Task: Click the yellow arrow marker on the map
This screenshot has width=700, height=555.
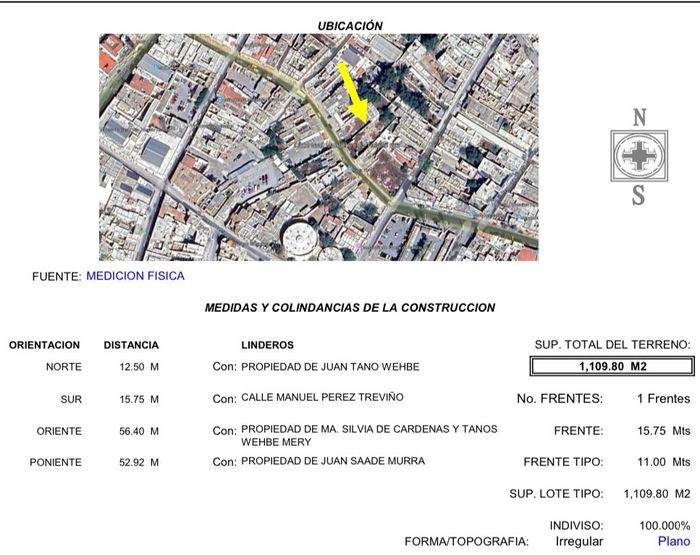Action: pyautogui.click(x=353, y=92)
